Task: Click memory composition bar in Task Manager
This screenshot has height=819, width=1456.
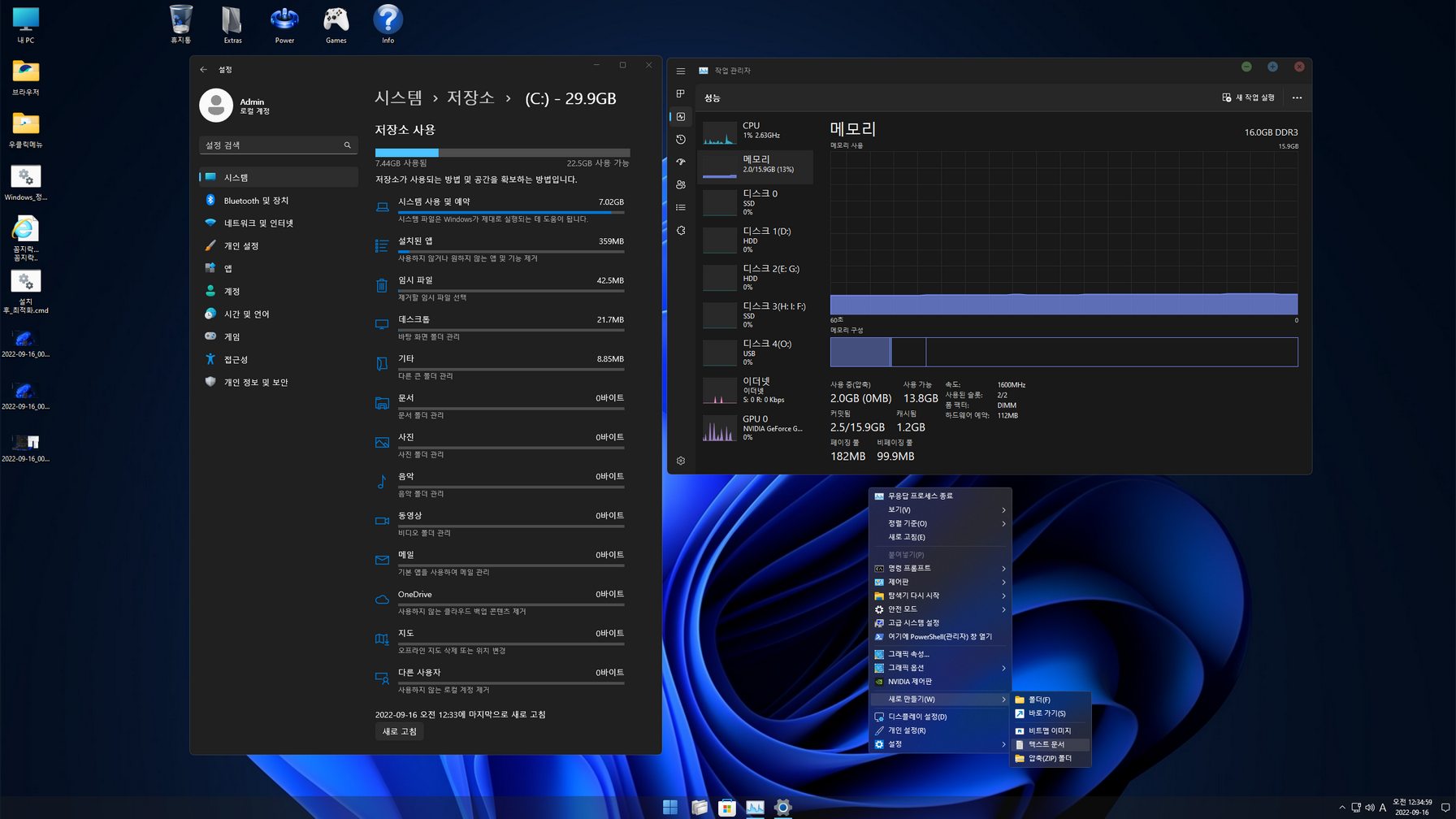Action: 1064,352
